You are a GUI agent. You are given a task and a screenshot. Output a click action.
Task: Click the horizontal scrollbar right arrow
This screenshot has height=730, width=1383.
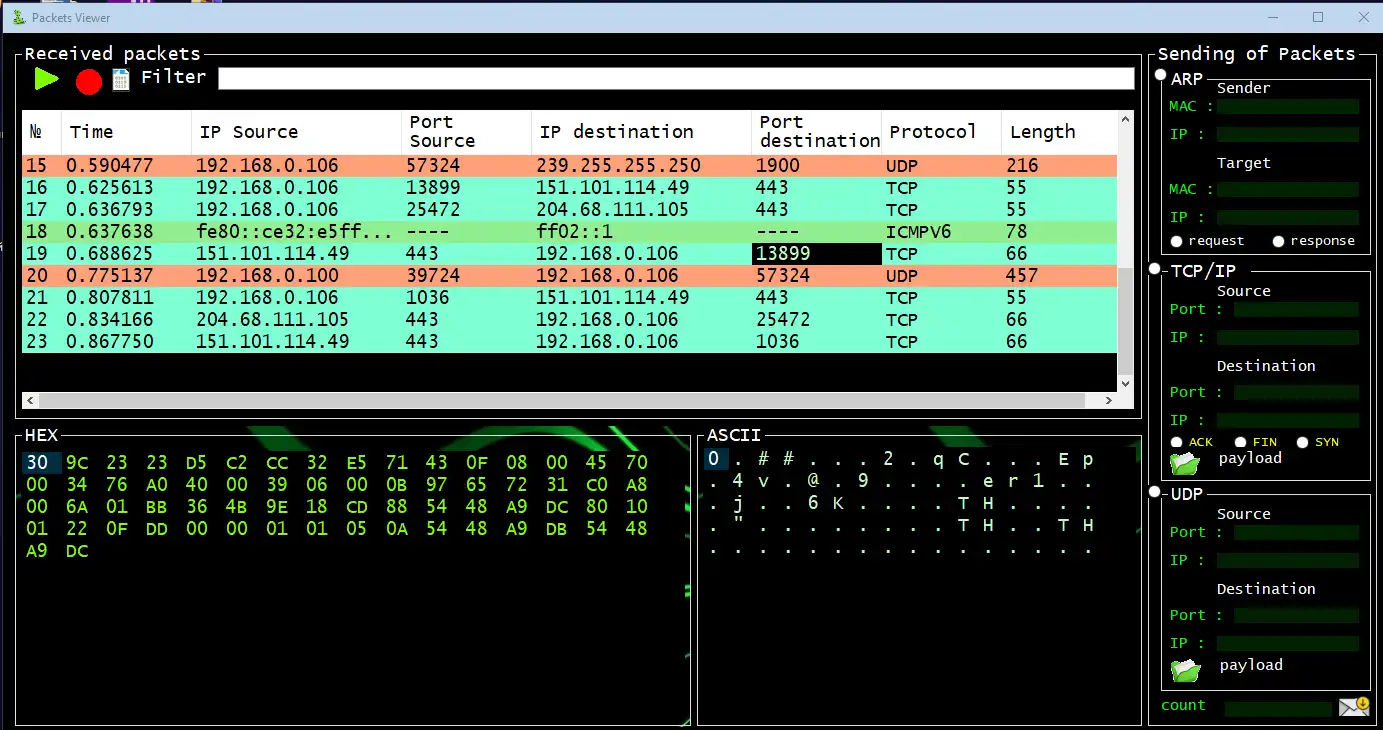[1108, 400]
